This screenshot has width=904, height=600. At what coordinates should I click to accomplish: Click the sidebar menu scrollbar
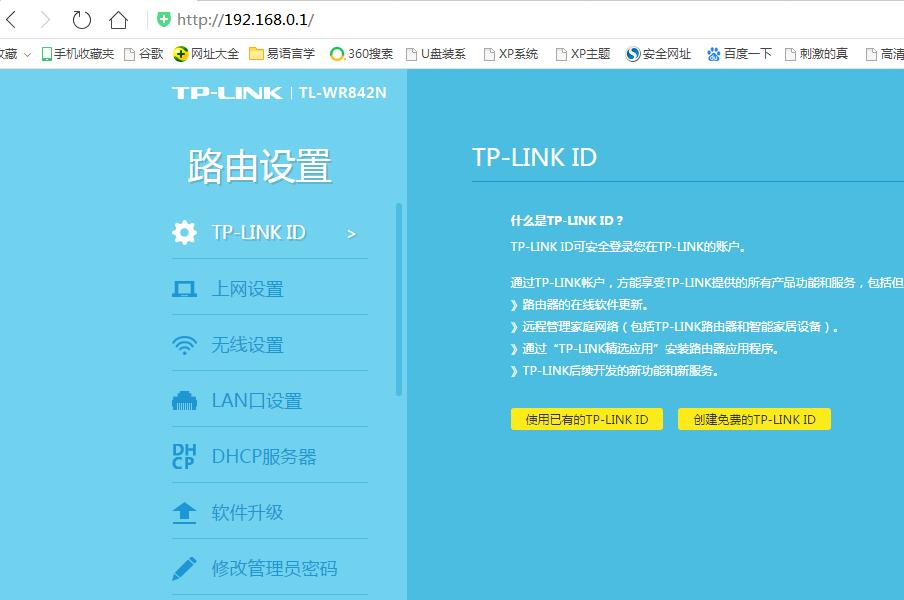[x=398, y=299]
